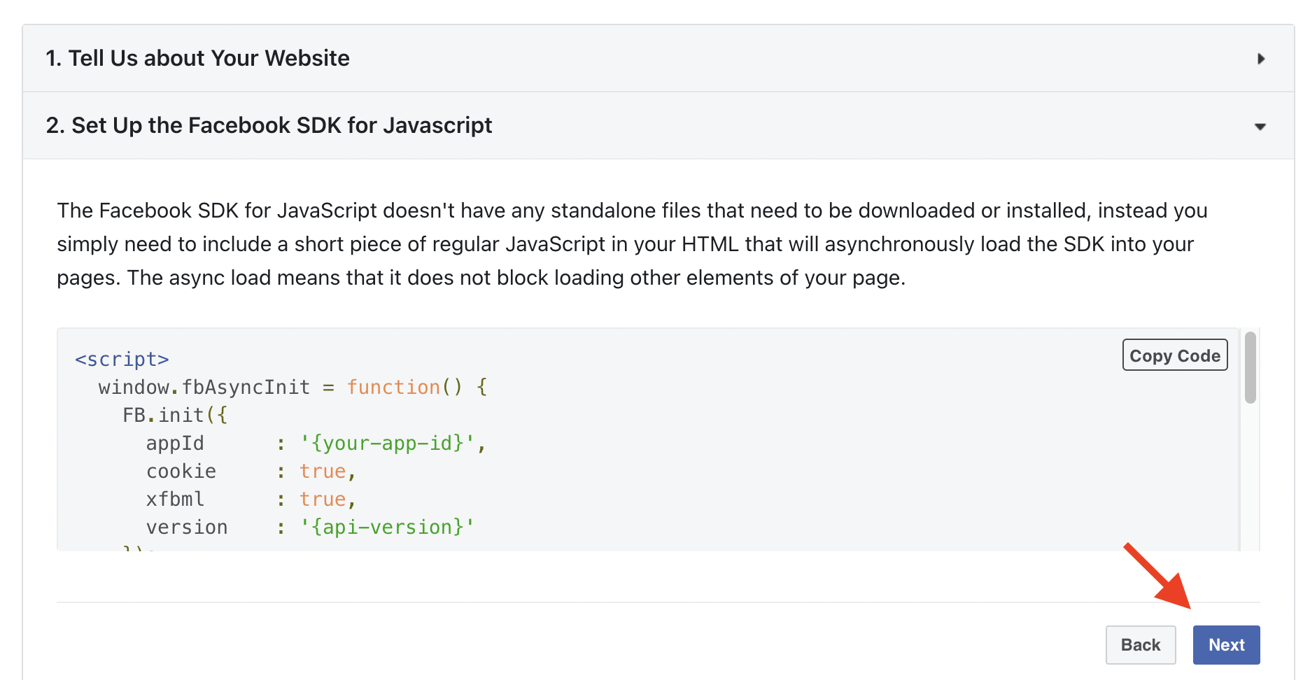Click the true value beside xfbml
This screenshot has width=1310, height=680.
click(x=322, y=499)
